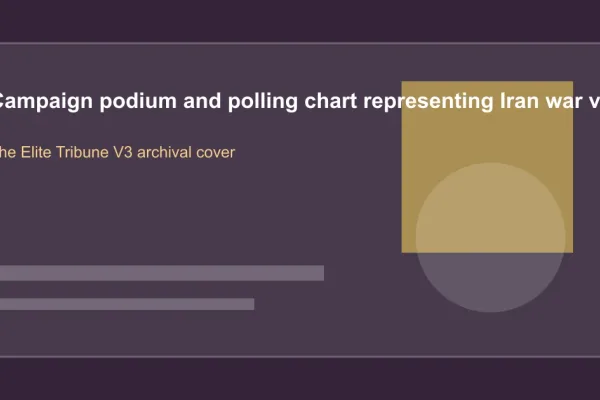600x400 pixels.
Task: Click "Elite Tribune" in the subtitle
Action: tap(65, 152)
